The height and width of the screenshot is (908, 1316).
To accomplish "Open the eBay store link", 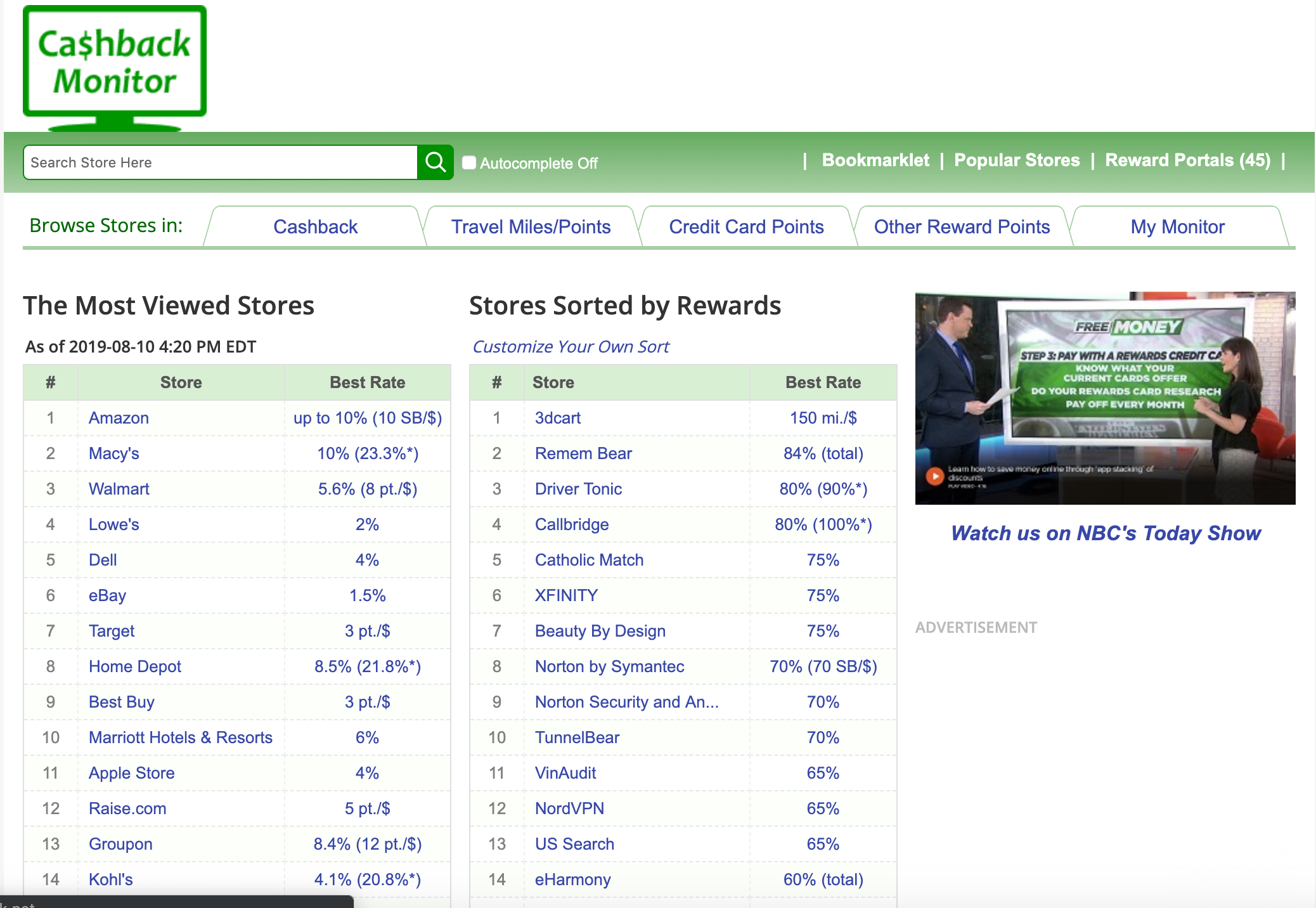I will click(x=107, y=595).
